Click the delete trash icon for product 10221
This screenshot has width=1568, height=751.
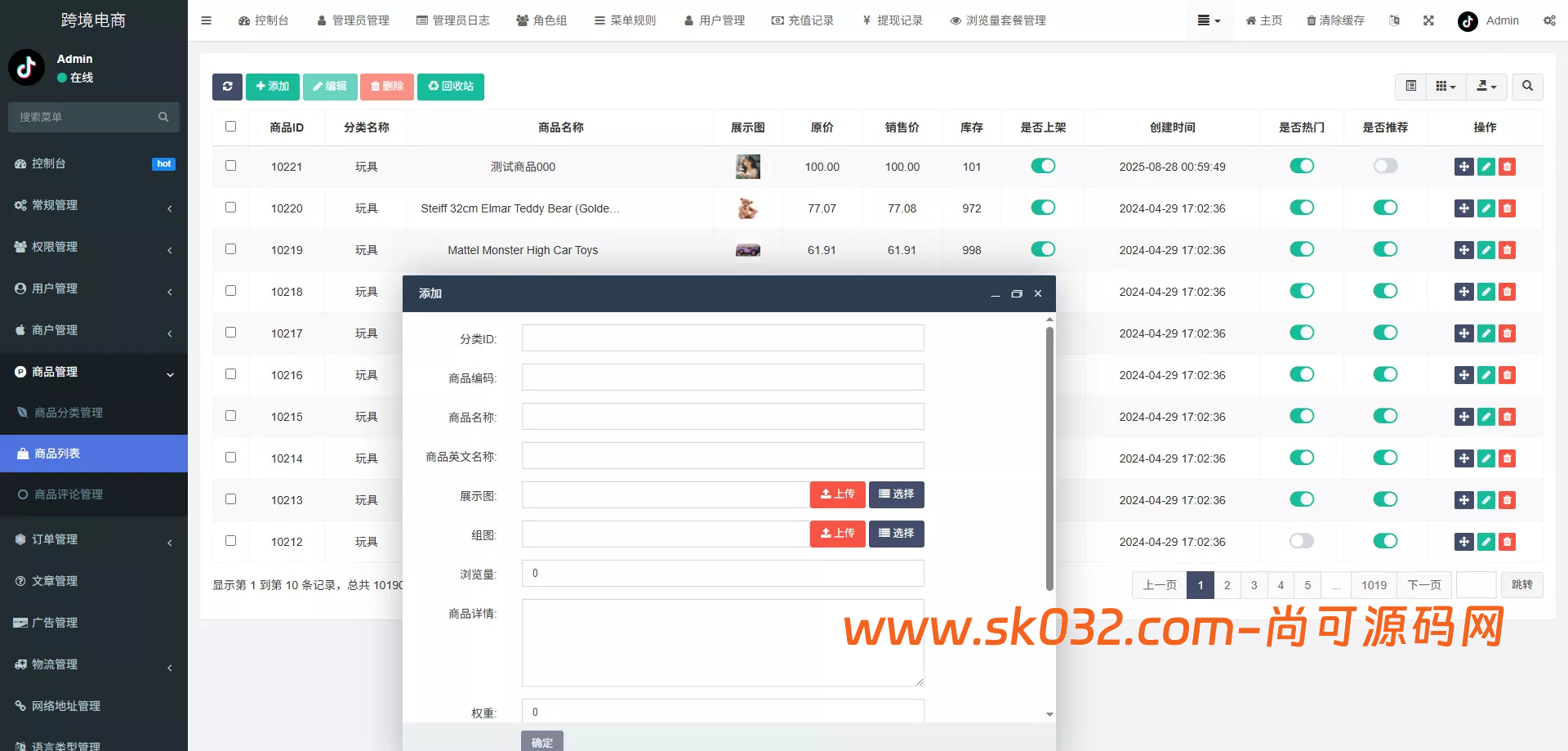pyautogui.click(x=1507, y=166)
